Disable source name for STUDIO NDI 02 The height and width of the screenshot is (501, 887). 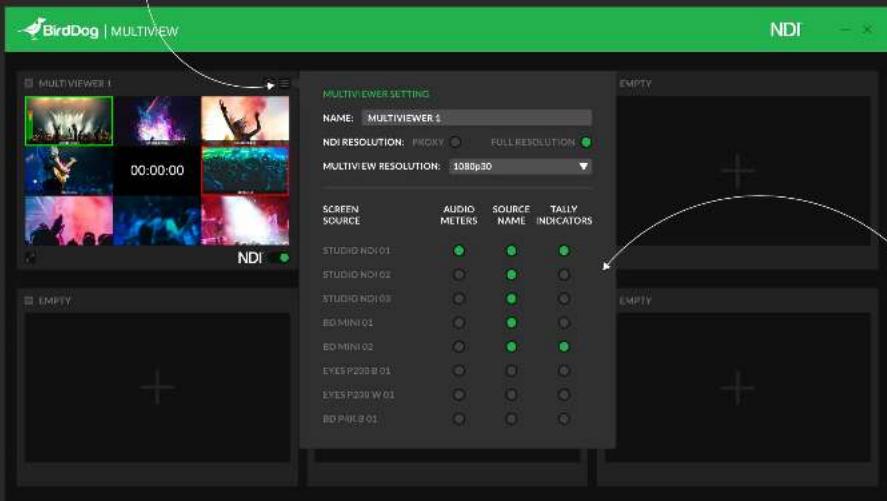(x=511, y=275)
